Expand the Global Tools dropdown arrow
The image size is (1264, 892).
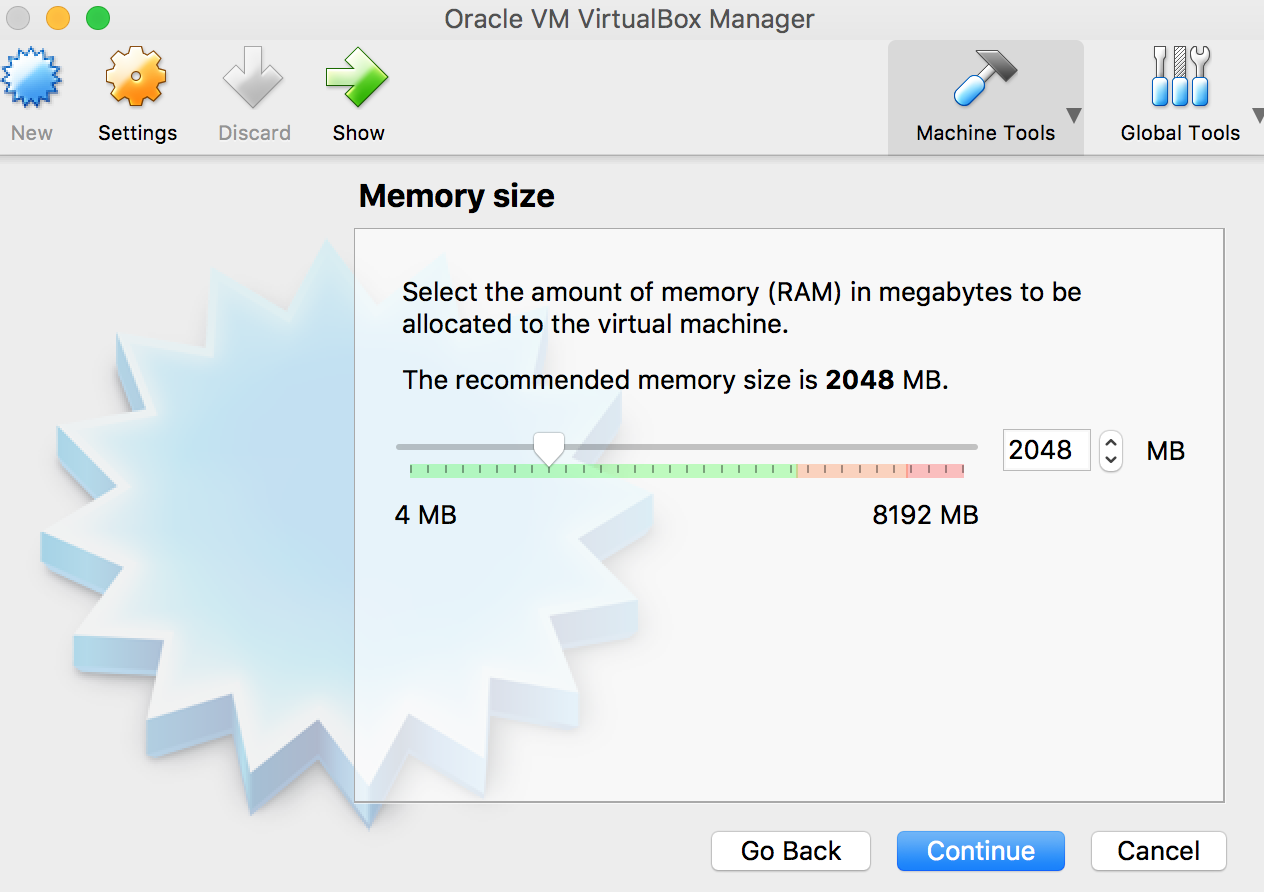pos(1257,115)
